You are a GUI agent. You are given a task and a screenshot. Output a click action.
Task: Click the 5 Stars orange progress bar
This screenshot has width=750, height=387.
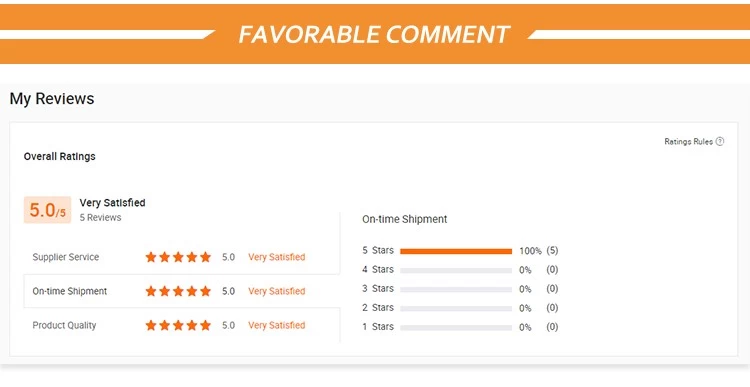456,251
